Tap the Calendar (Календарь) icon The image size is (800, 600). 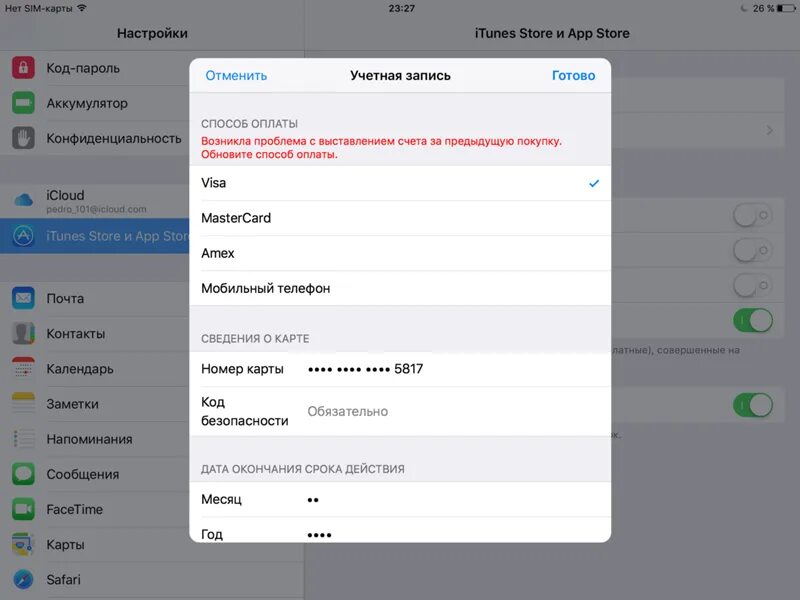[23, 368]
